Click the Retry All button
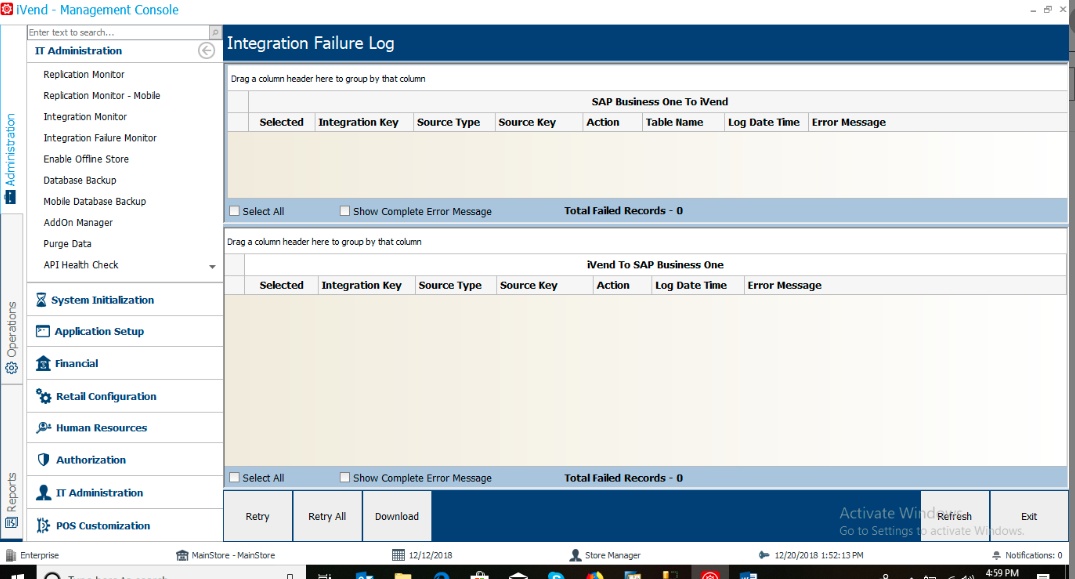The image size is (1075, 579). [327, 516]
